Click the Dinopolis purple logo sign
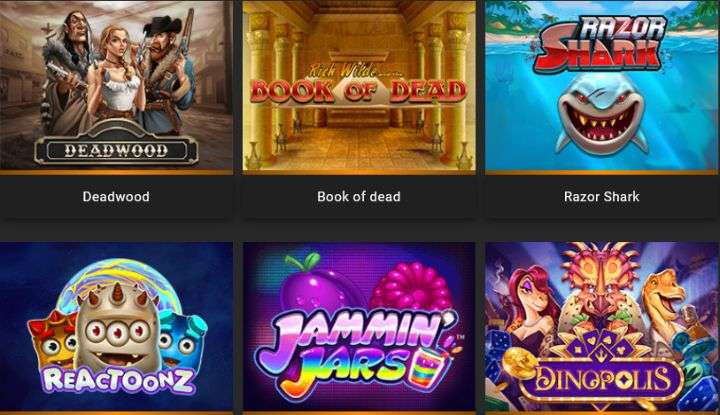 tap(602, 380)
